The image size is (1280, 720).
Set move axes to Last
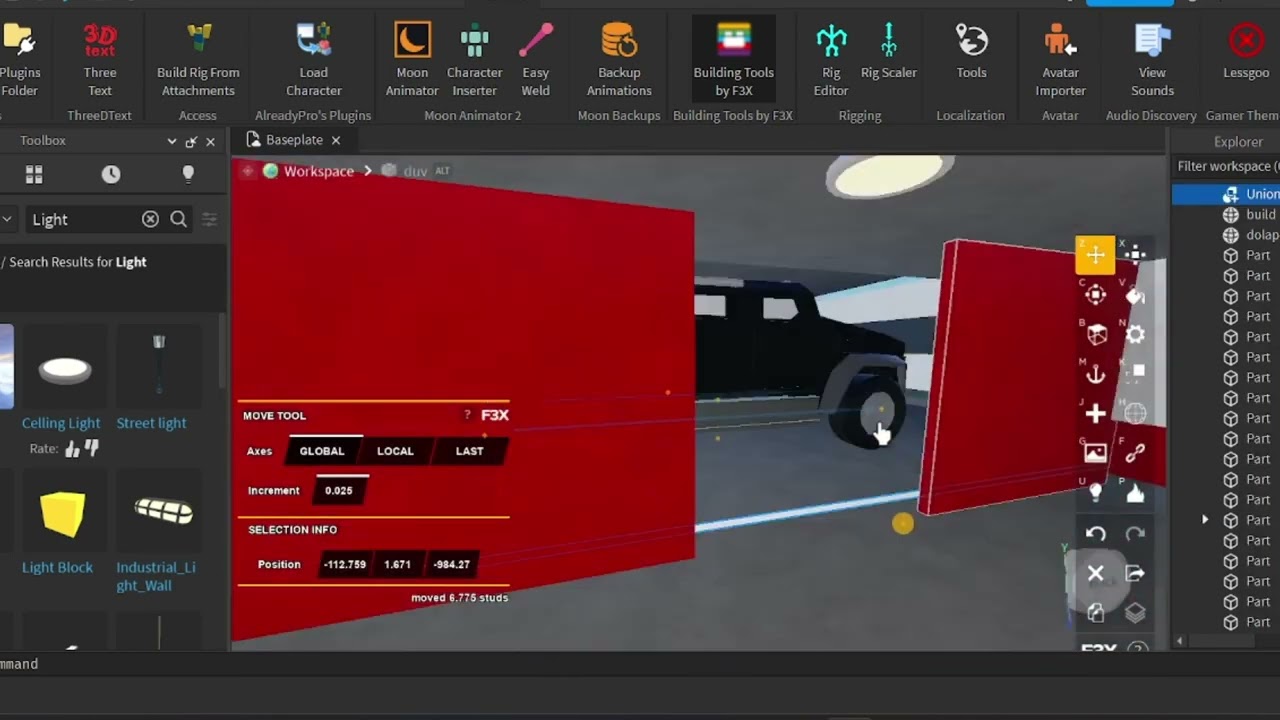(x=469, y=451)
